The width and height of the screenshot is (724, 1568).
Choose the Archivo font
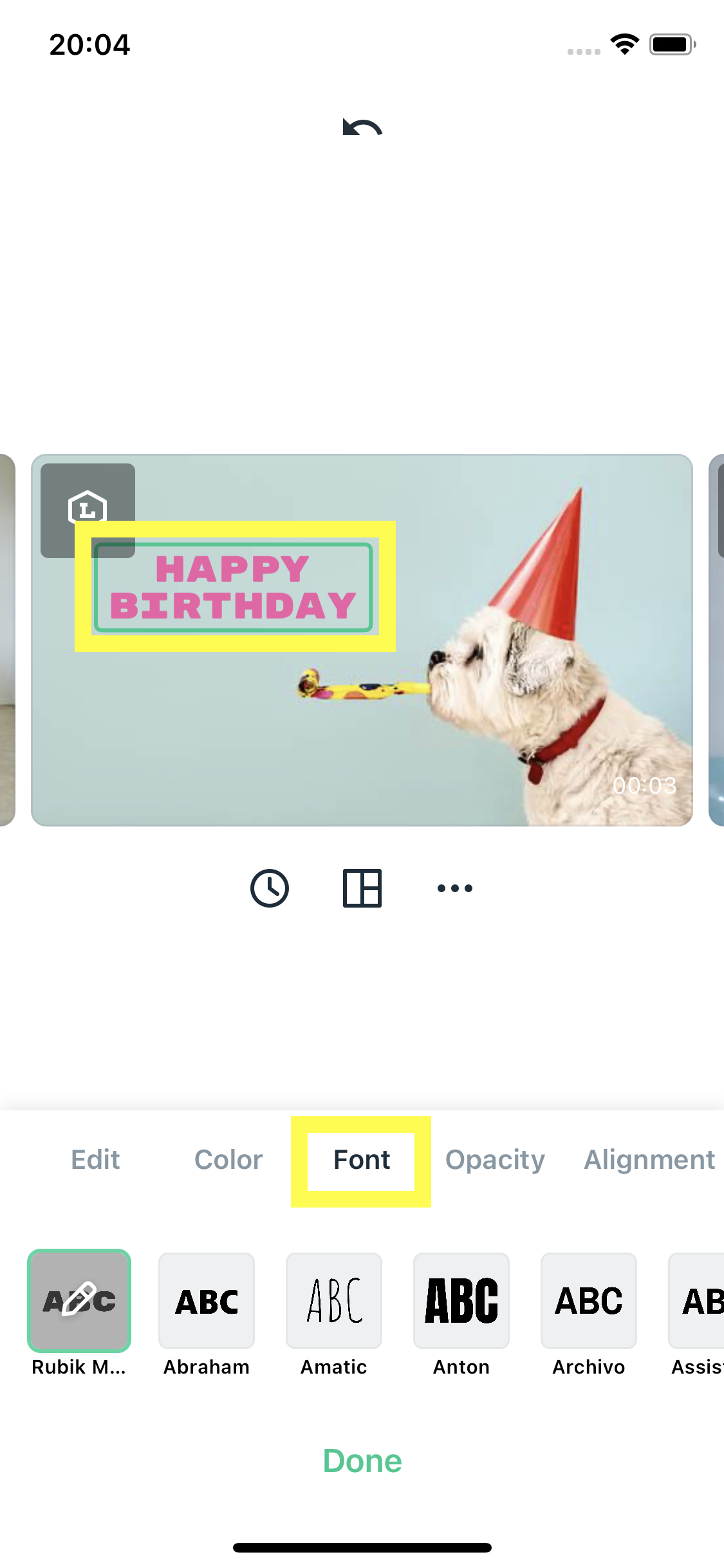pyautogui.click(x=589, y=1300)
